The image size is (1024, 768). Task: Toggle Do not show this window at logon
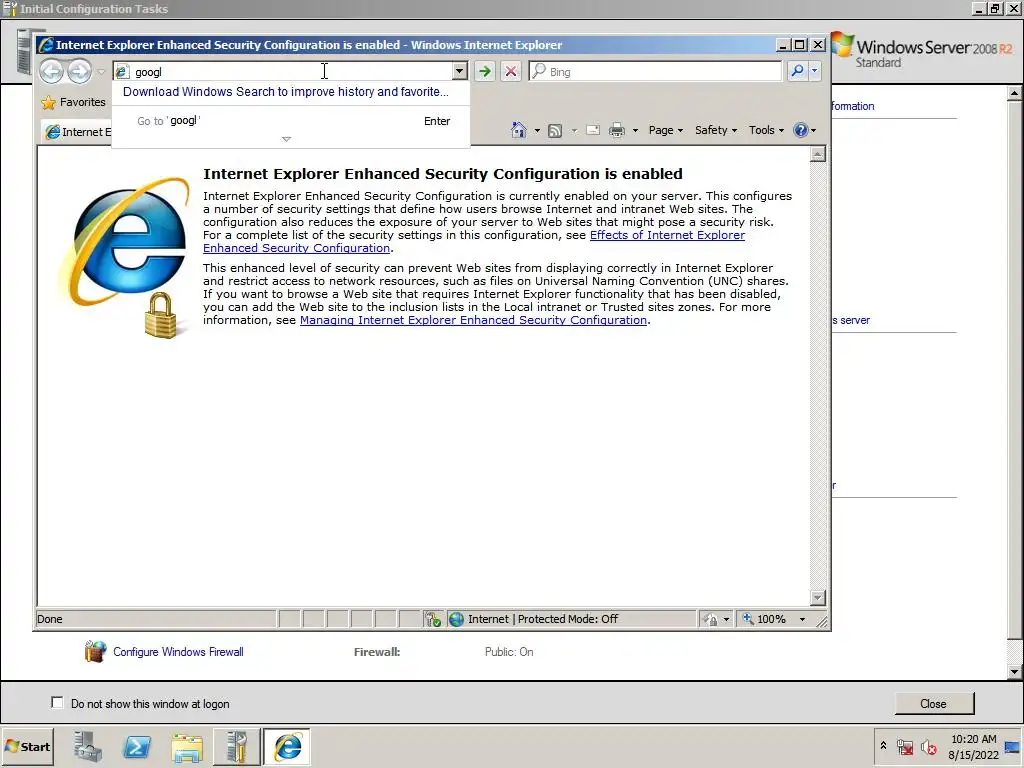coord(57,703)
